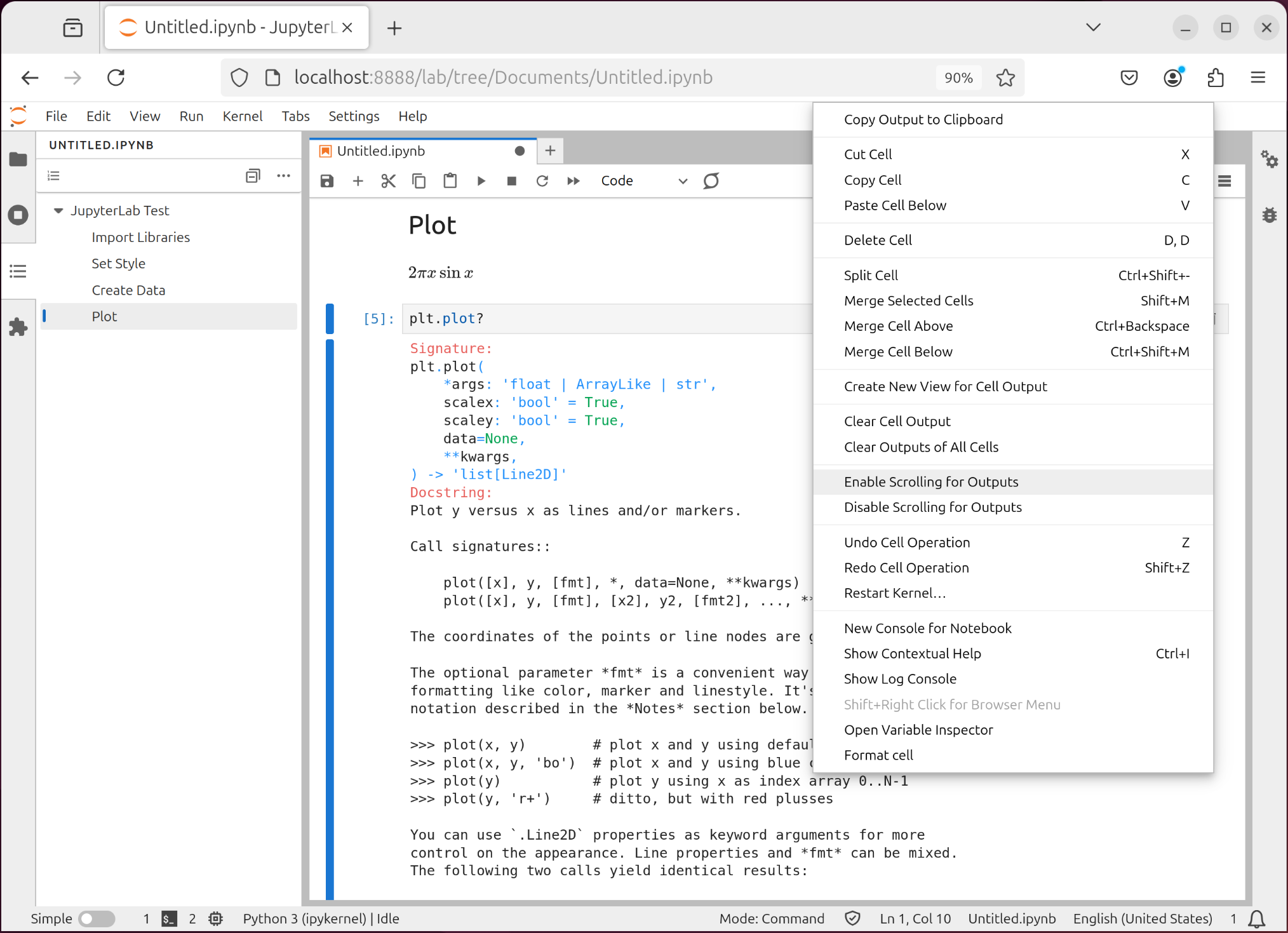1288x933 pixels.
Task: Collapse all headings icon in TOC panel
Action: [x=253, y=176]
